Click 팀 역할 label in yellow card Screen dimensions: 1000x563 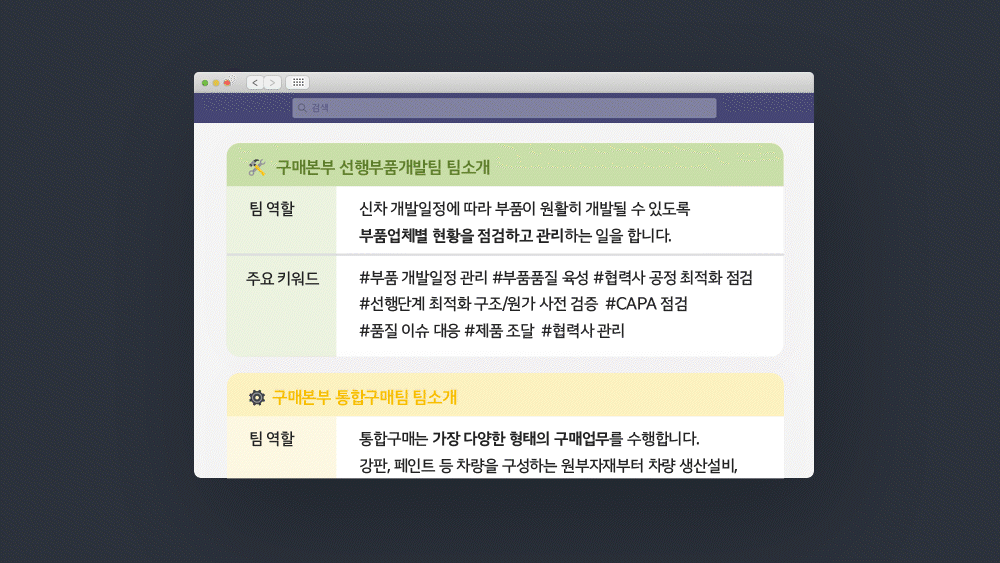point(272,439)
